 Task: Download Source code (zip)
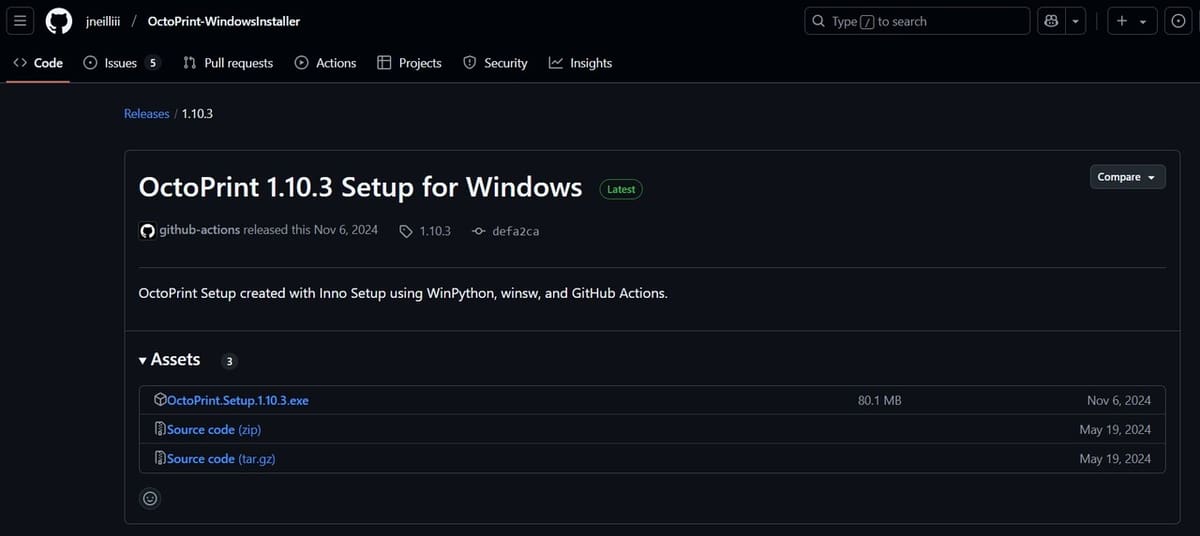tap(214, 429)
